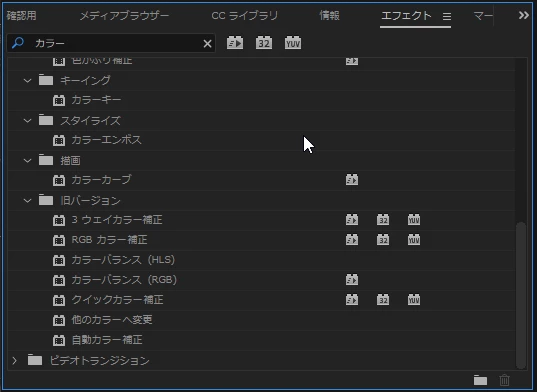Collapse the 旧バージョン folder
537x392 pixels.
click(x=27, y=201)
